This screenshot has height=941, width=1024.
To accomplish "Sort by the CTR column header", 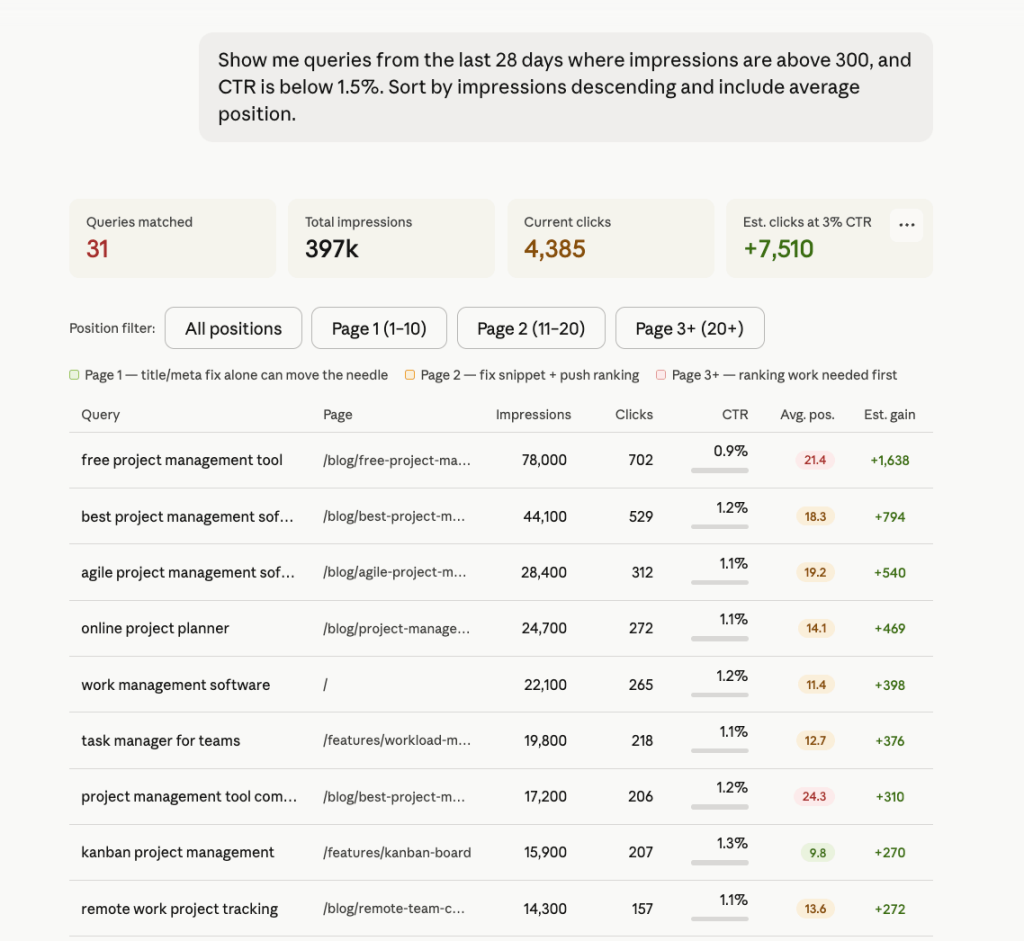I will (735, 415).
